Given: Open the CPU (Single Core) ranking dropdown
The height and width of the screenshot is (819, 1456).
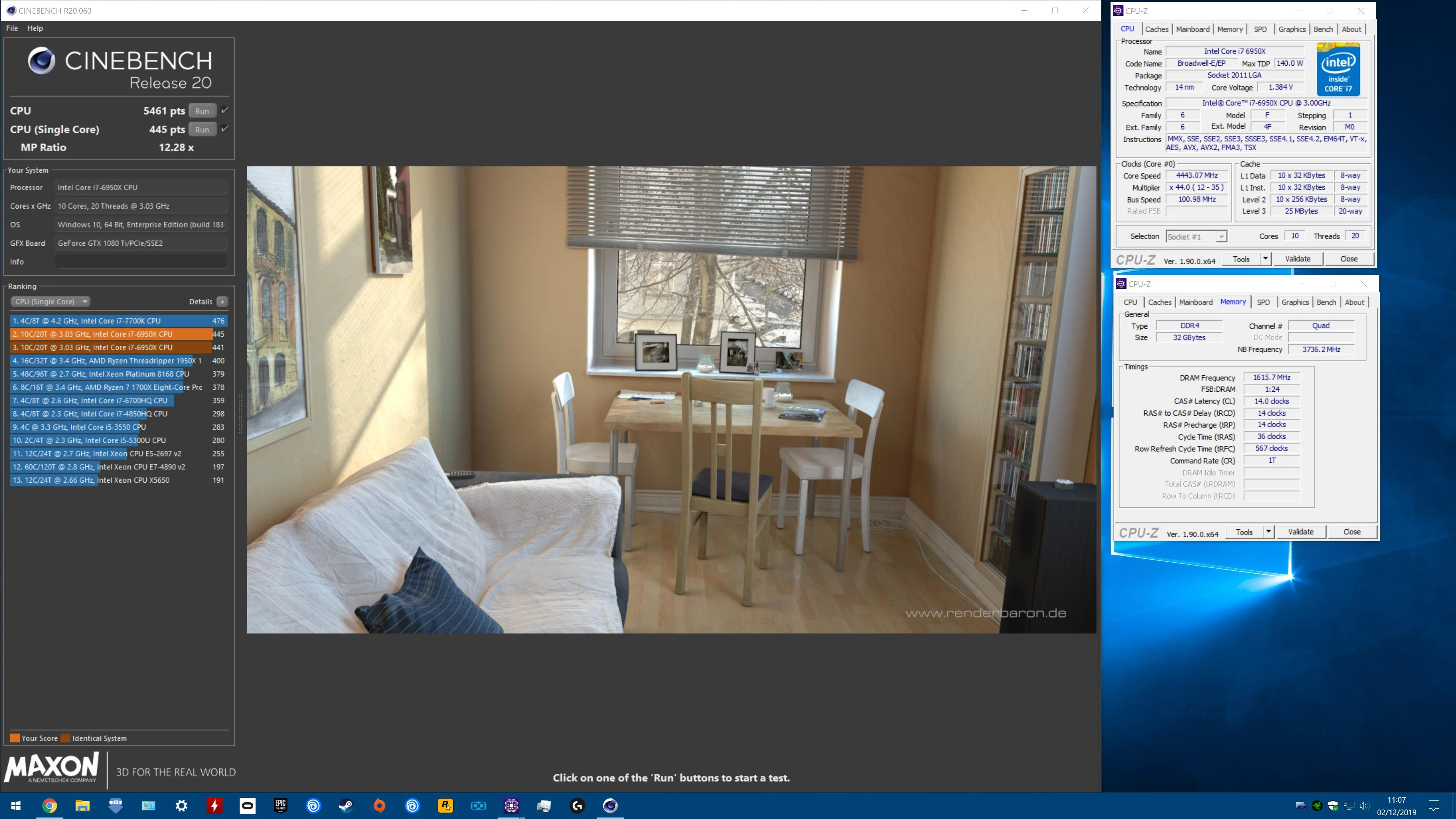Looking at the screenshot, I should pyautogui.click(x=50, y=301).
